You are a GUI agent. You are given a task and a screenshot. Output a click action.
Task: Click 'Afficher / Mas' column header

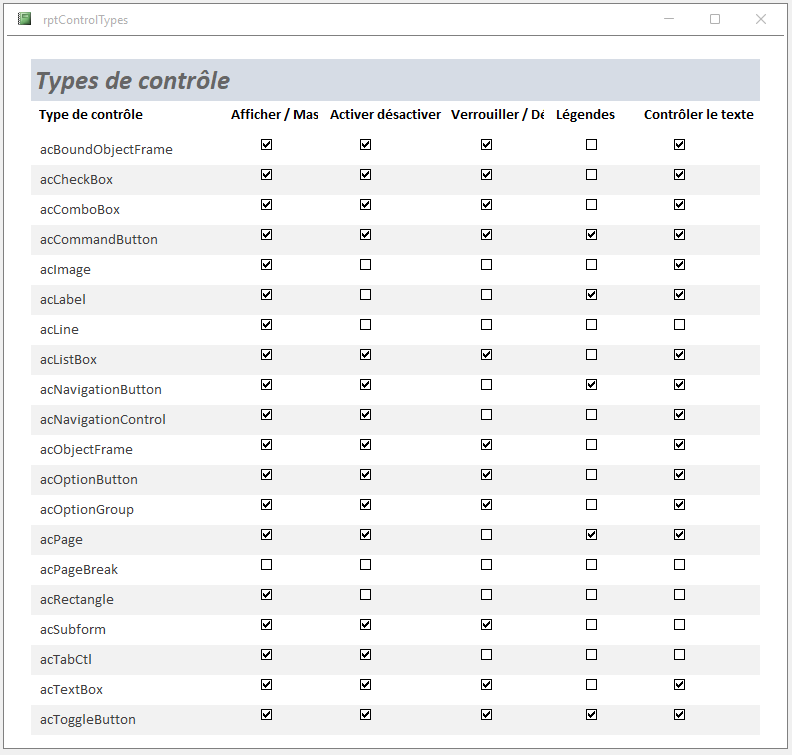pyautogui.click(x=275, y=115)
